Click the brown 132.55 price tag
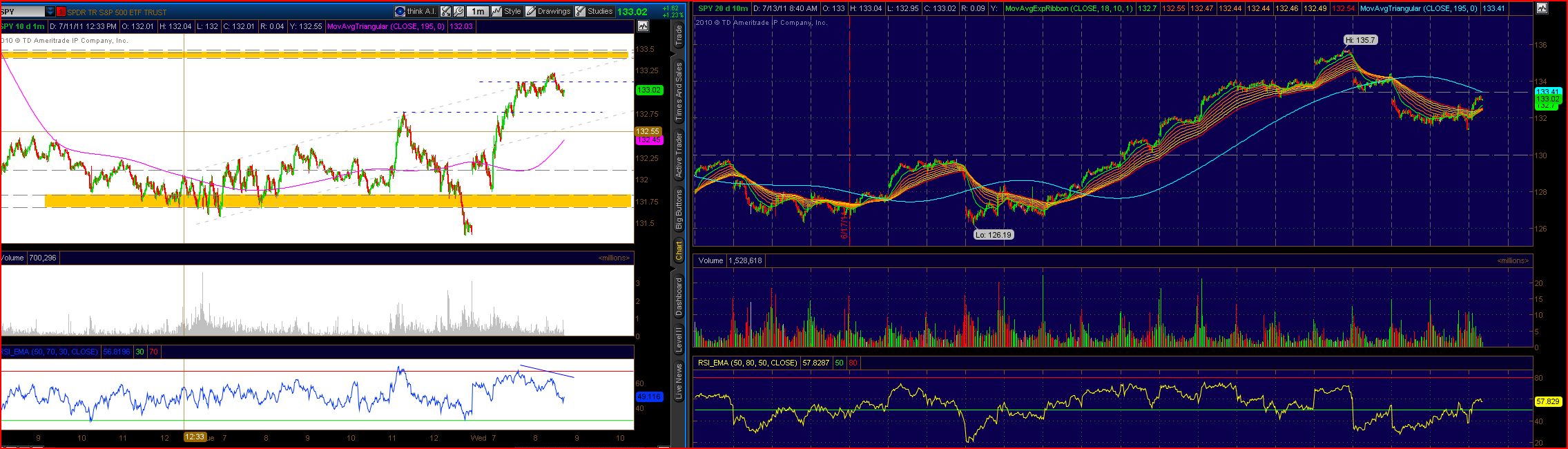 pos(649,131)
